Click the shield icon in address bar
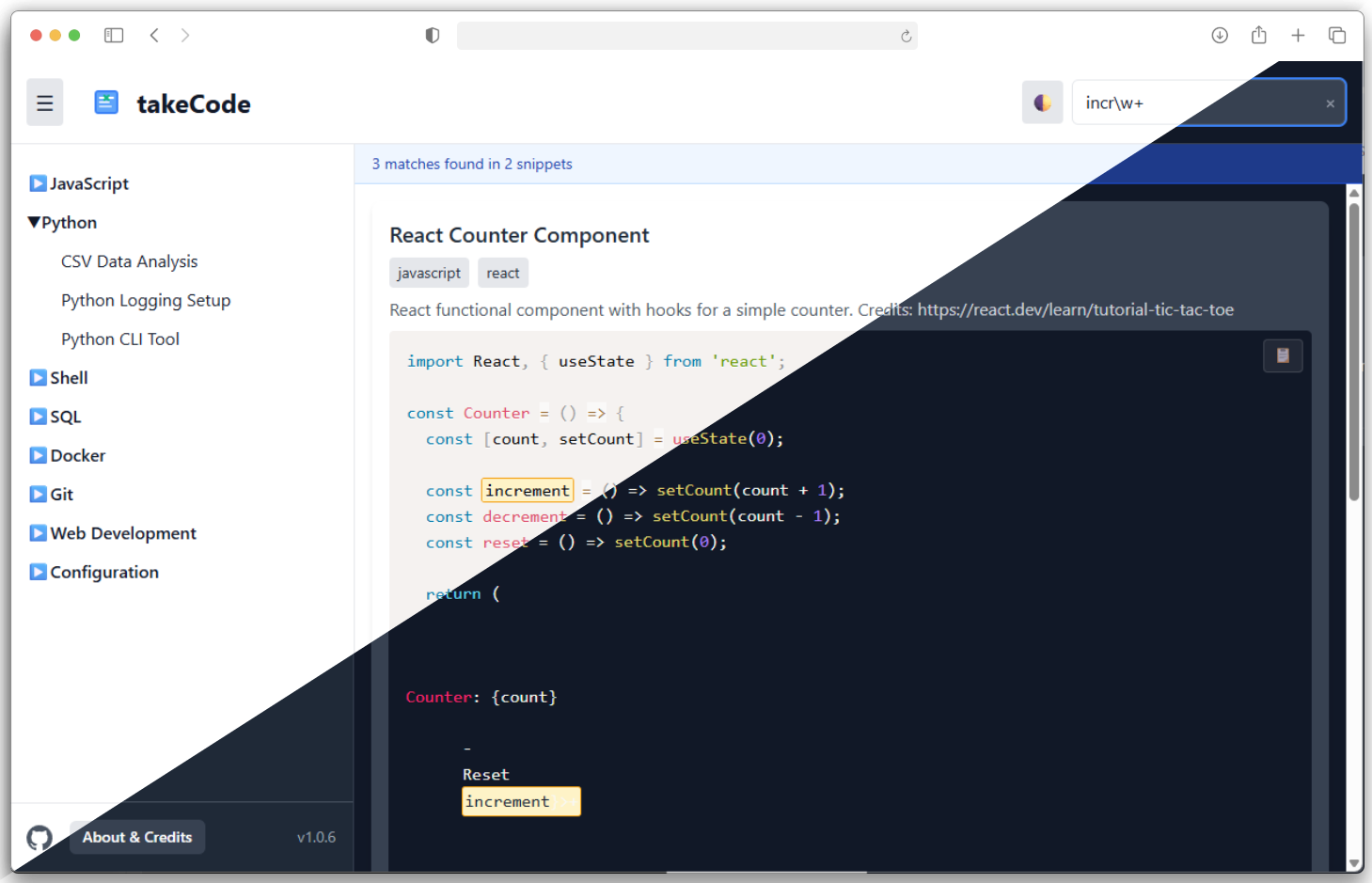 coord(431,35)
